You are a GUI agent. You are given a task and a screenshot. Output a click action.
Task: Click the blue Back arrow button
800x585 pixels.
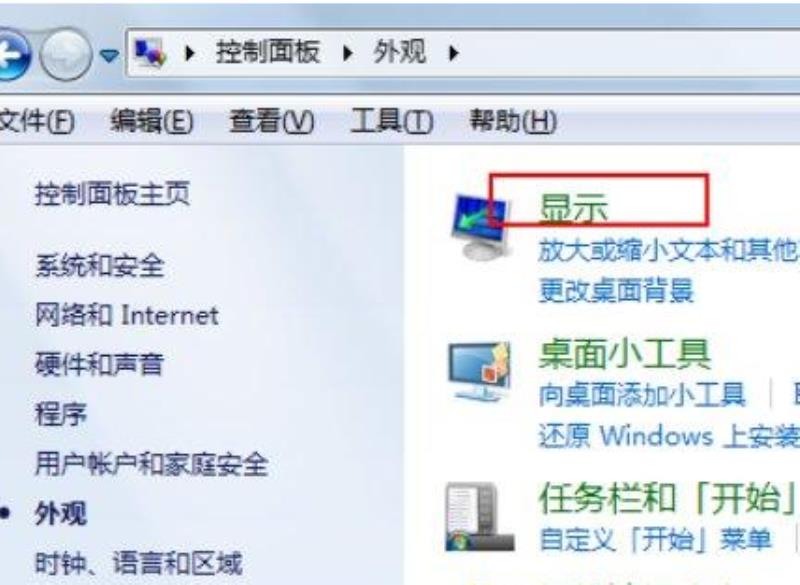coord(11,54)
